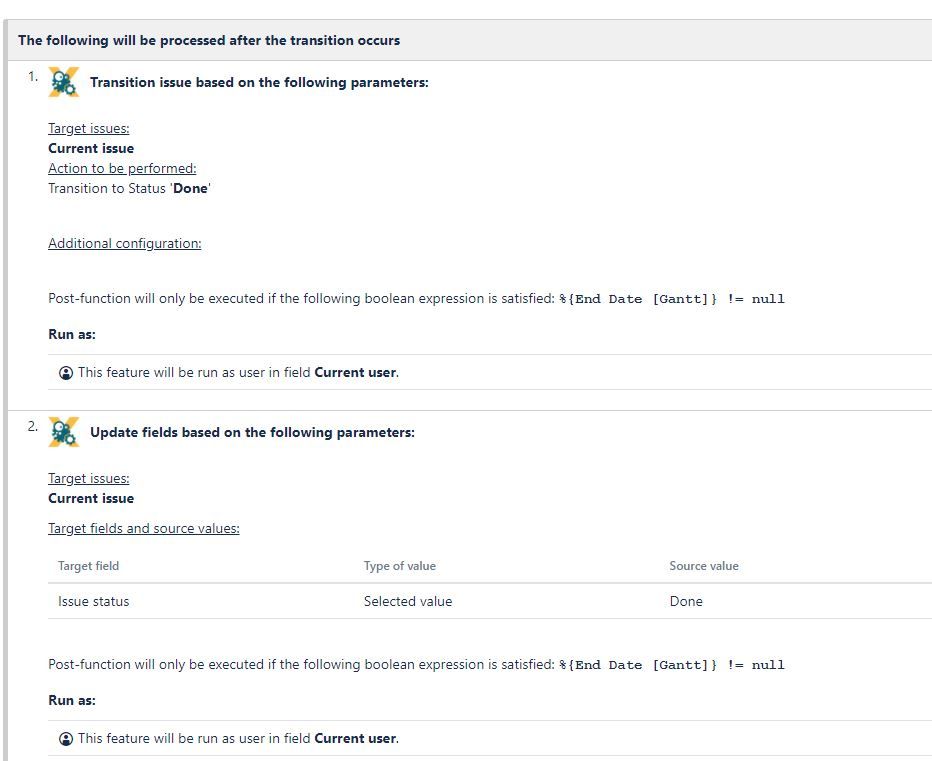Click the 'Source value' column header
932x761 pixels.
click(704, 566)
